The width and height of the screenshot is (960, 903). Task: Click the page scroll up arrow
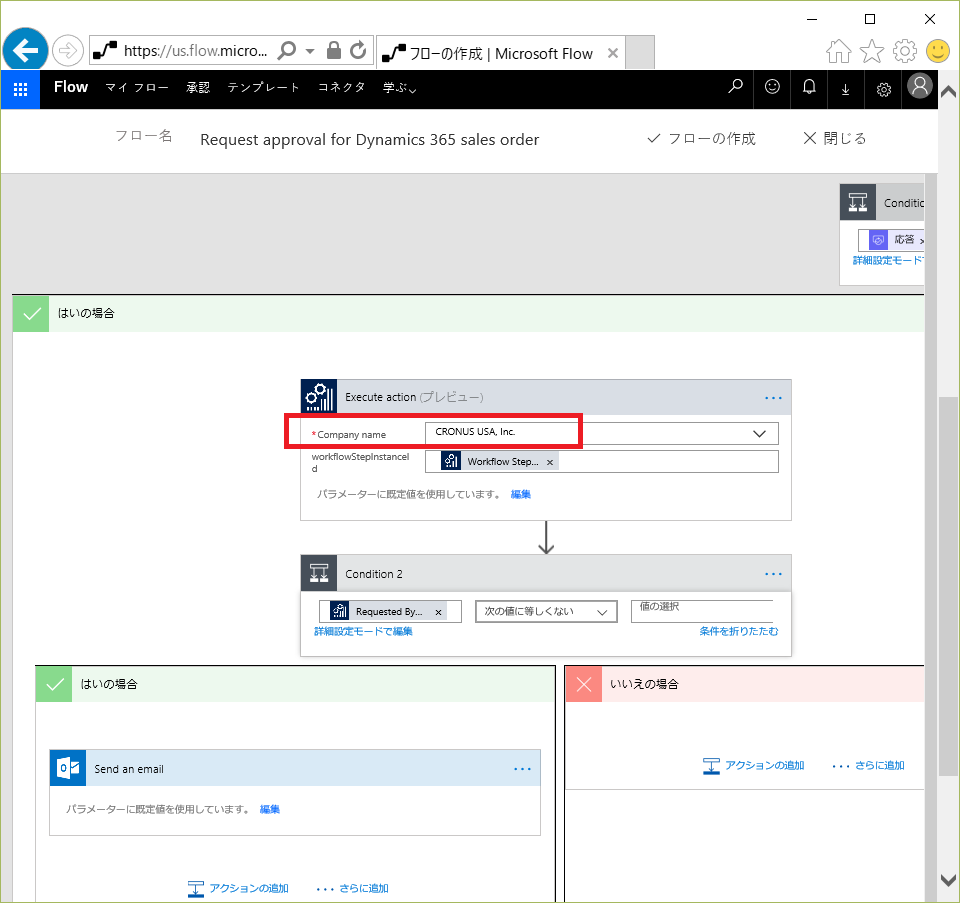[948, 92]
